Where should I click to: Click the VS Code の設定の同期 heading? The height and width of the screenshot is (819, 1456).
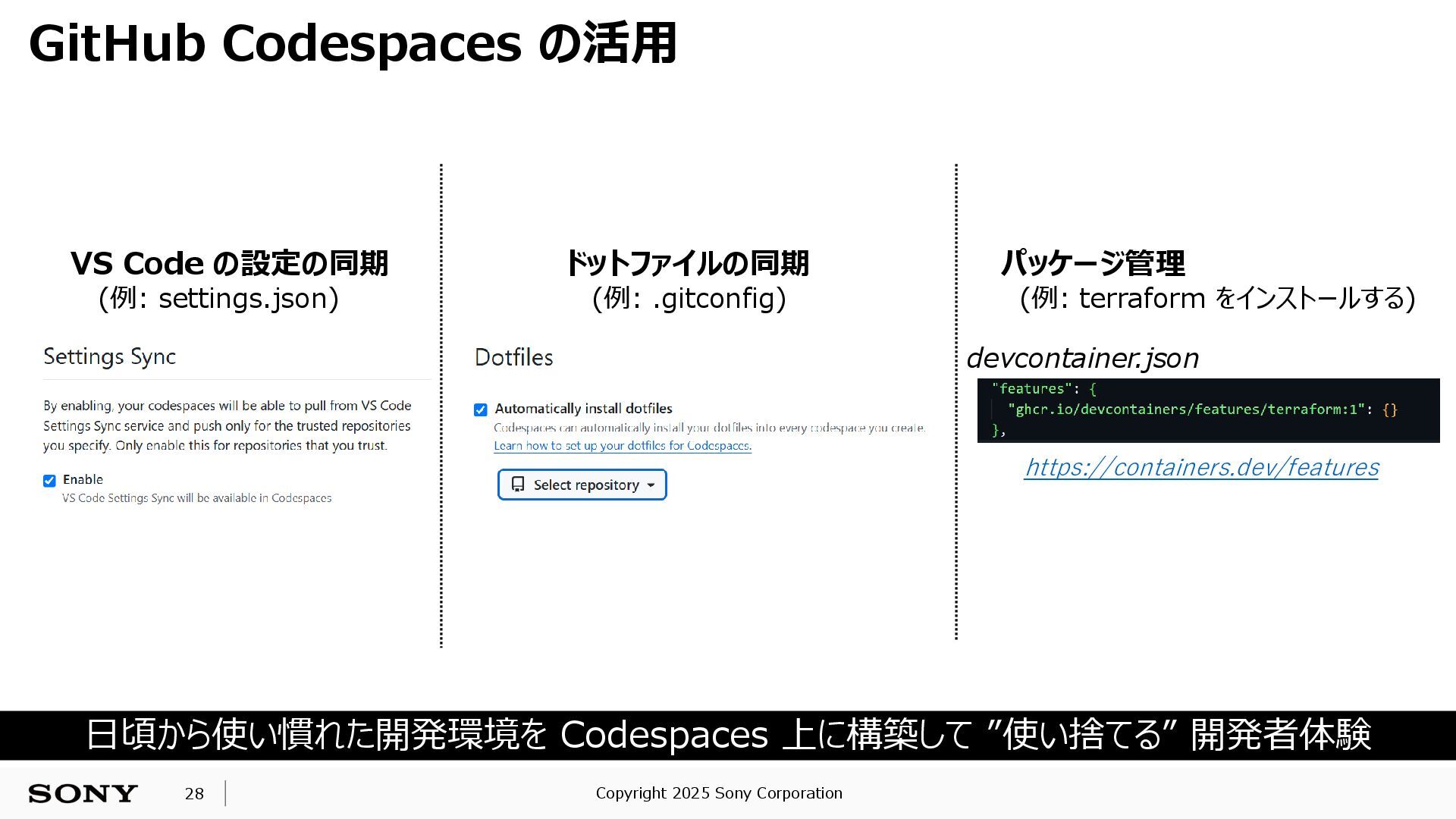pos(229,263)
